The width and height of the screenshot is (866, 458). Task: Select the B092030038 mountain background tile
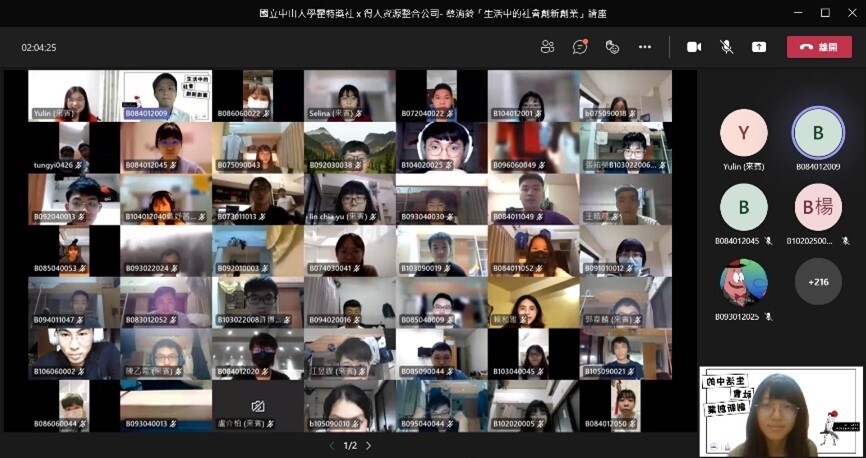click(x=350, y=148)
